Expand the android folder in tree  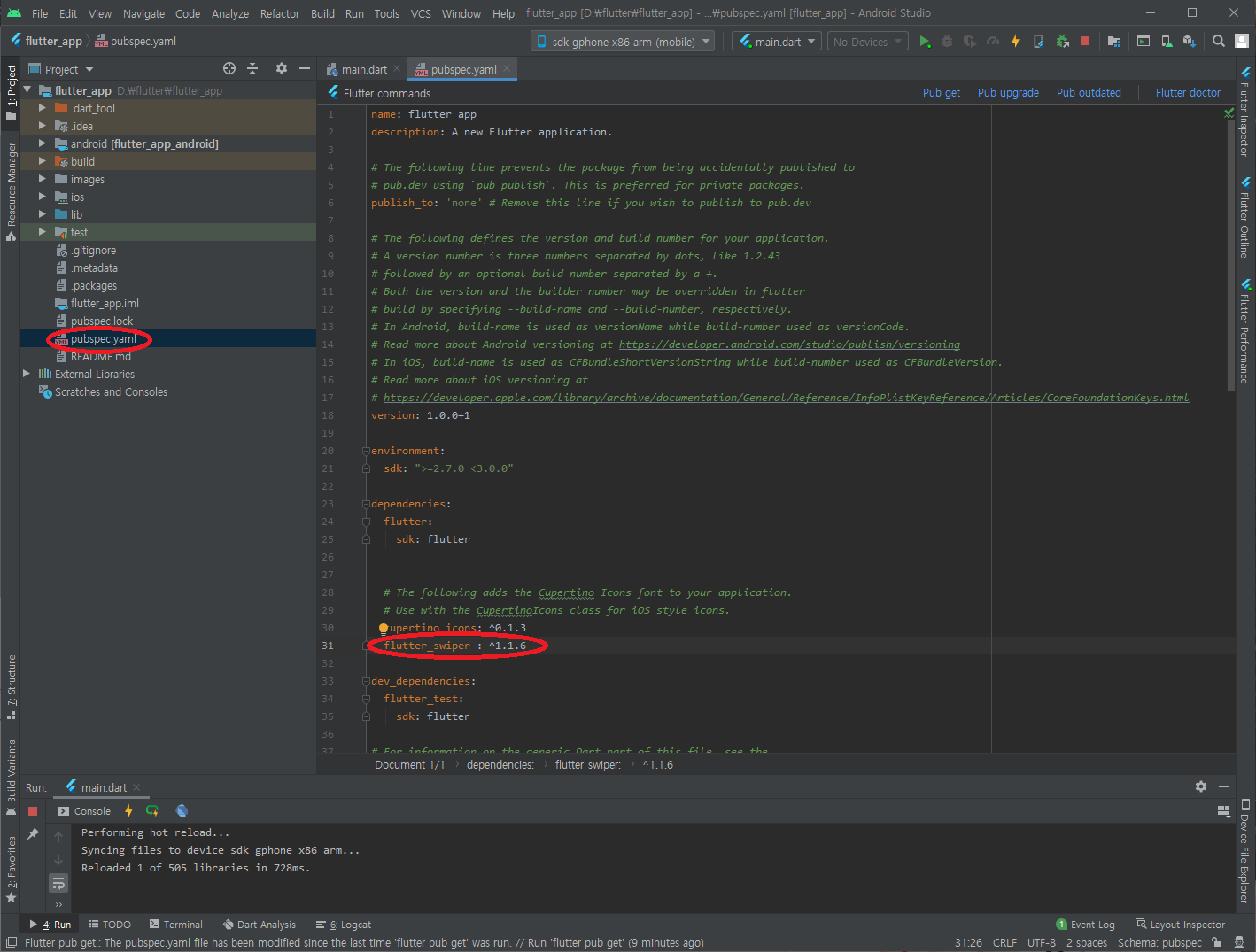pyautogui.click(x=42, y=143)
